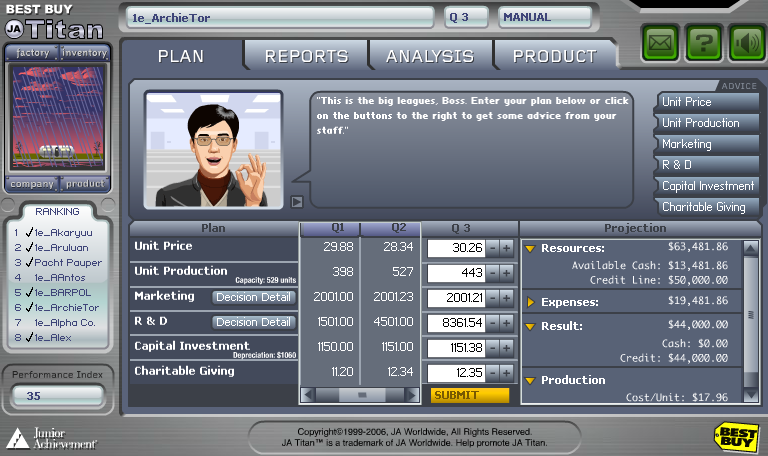Screen dimensions: 768x456
Task: Switch to the REPORTS tab
Action: [x=307, y=56]
